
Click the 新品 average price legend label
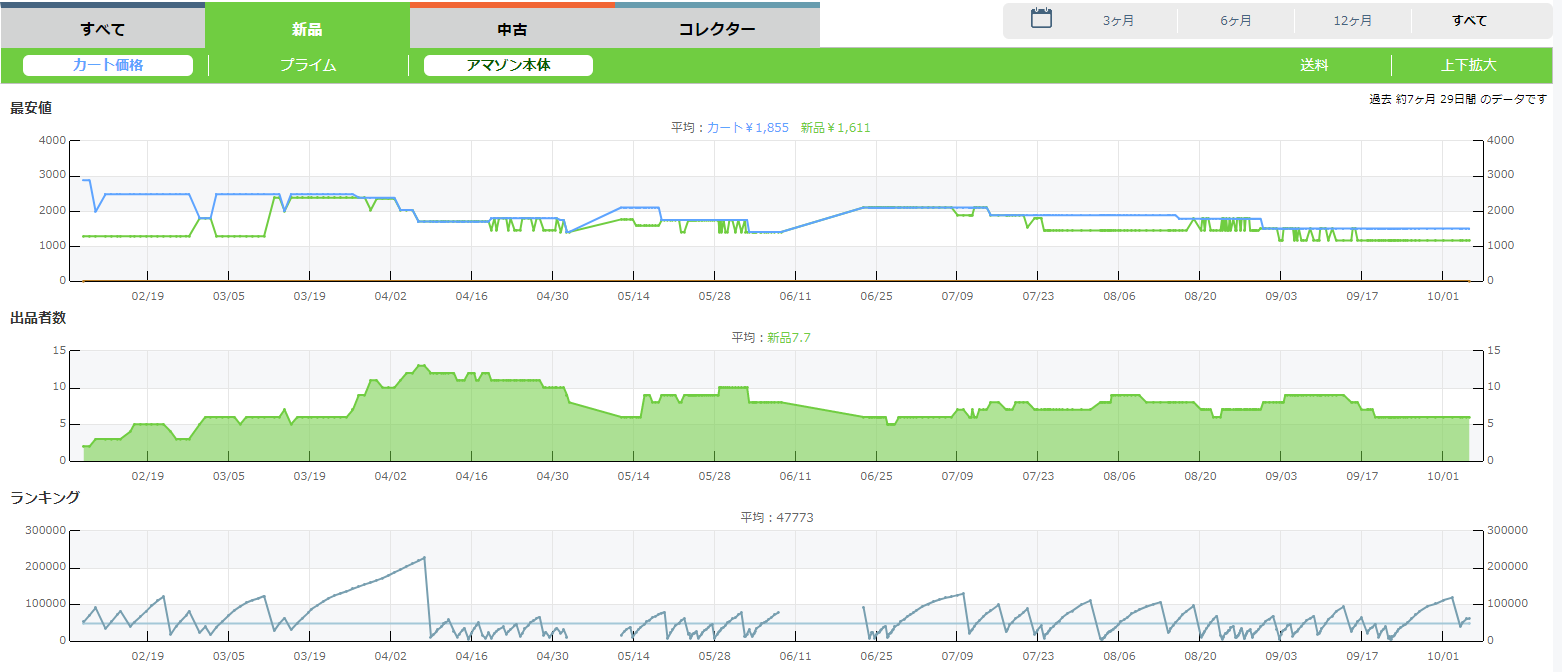(836, 128)
